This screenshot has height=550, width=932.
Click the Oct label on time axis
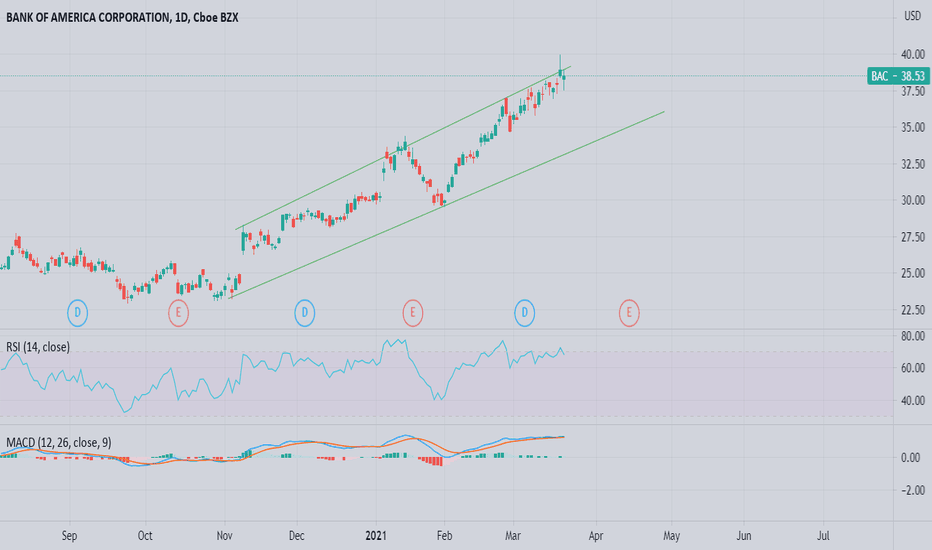pyautogui.click(x=145, y=536)
